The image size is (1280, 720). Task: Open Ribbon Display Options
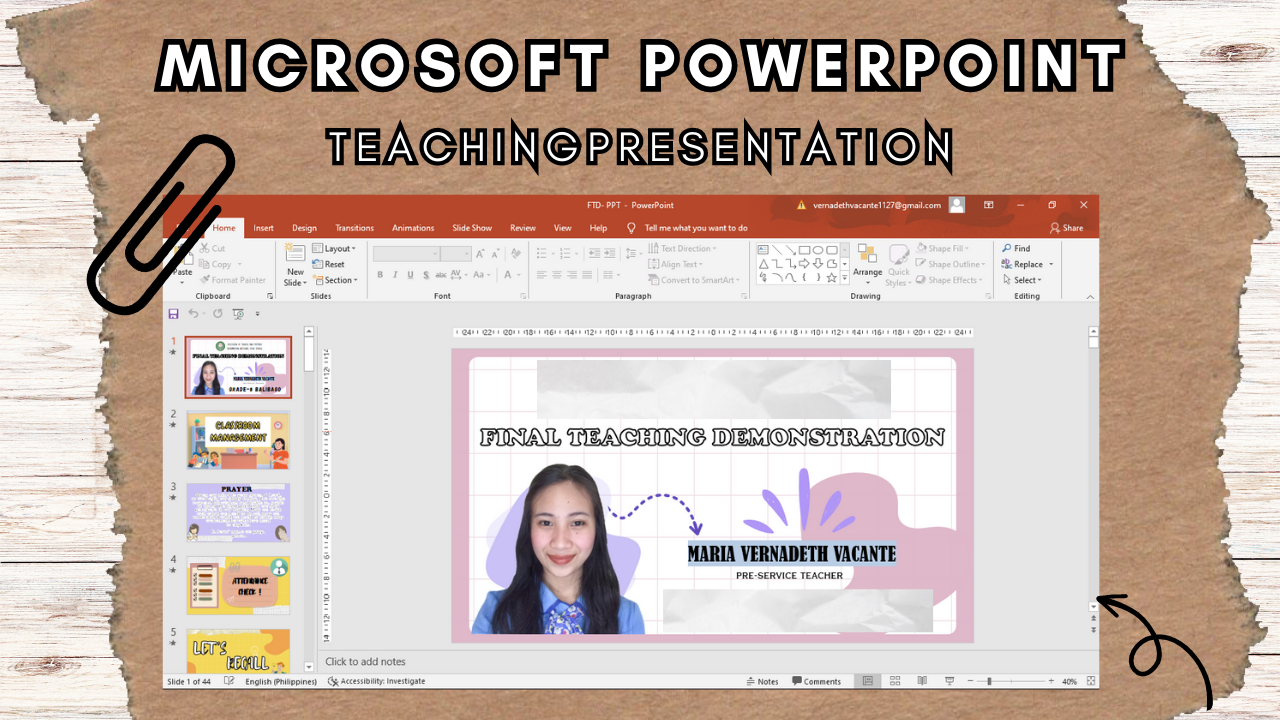point(988,205)
